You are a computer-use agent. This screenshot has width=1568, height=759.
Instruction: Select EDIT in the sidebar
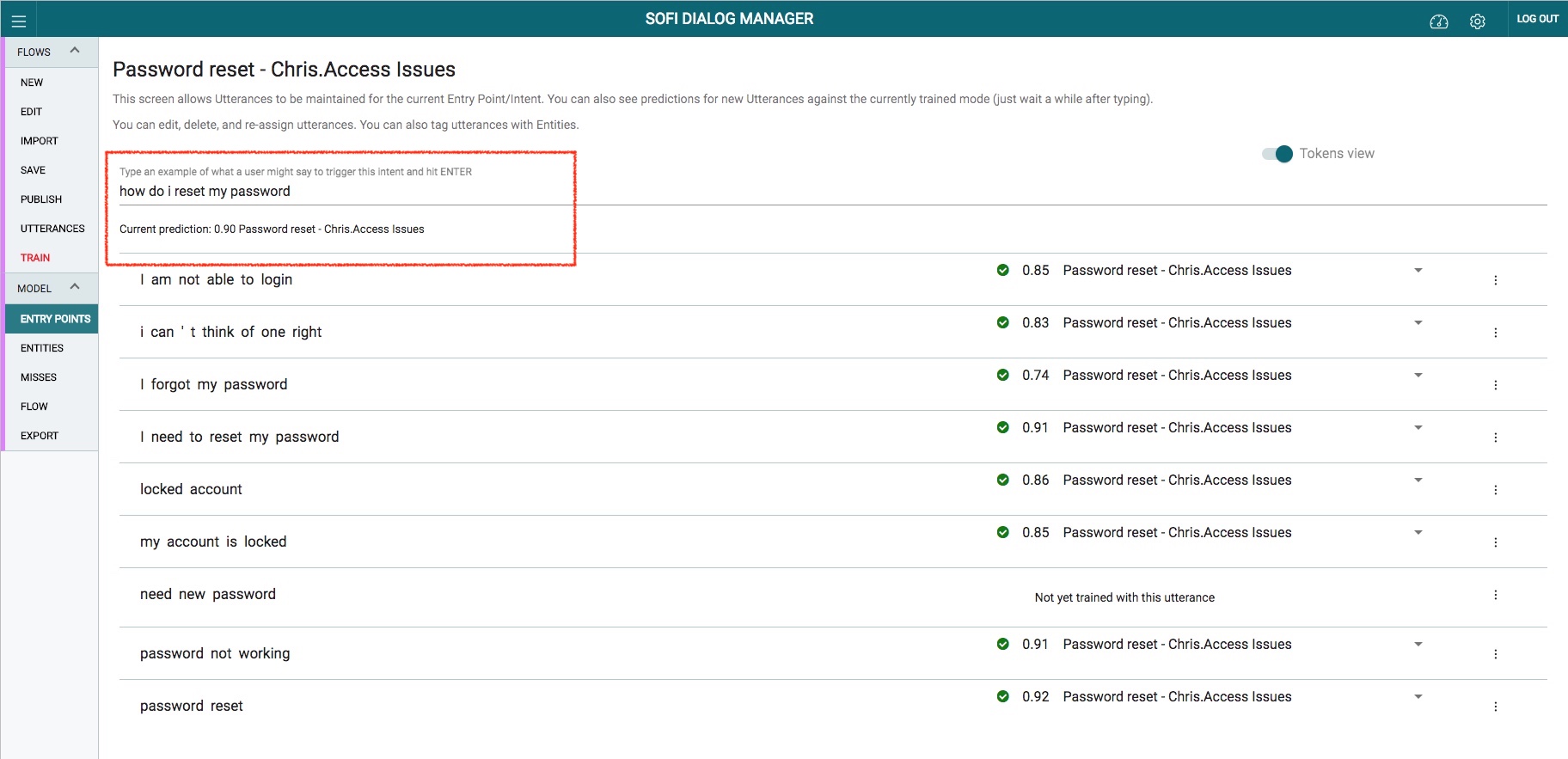pos(32,112)
